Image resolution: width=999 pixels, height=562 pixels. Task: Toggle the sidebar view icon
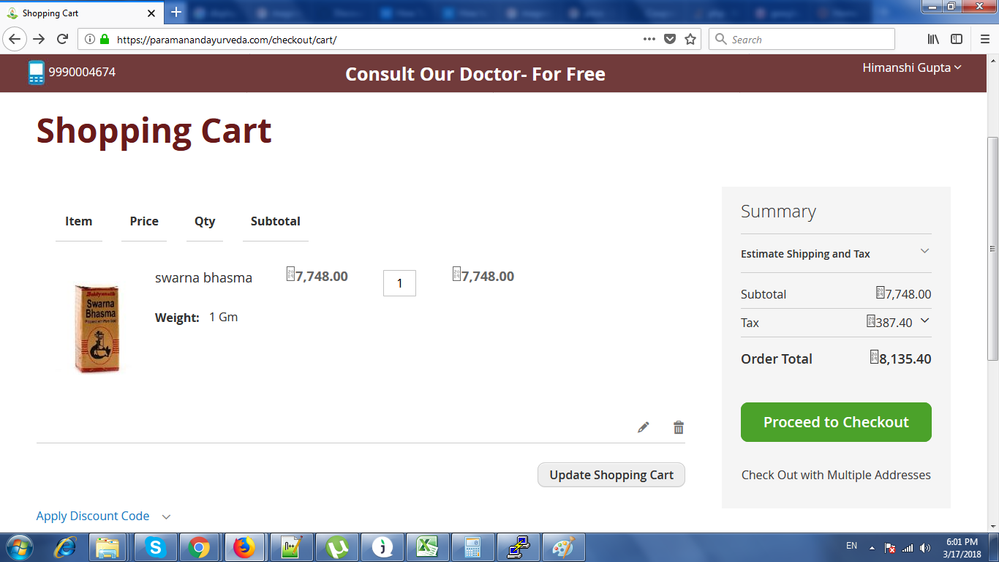(x=956, y=39)
